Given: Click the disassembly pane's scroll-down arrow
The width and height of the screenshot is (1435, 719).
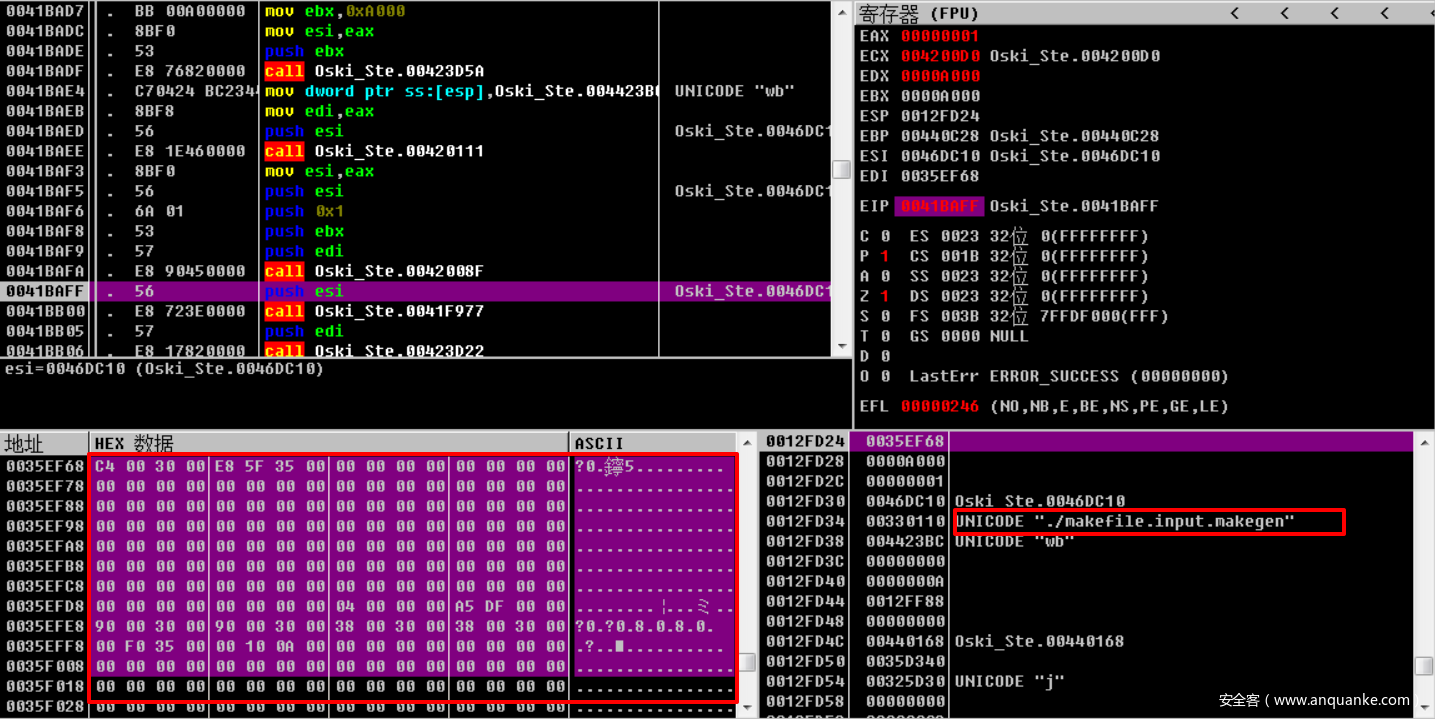Looking at the screenshot, I should click(841, 346).
